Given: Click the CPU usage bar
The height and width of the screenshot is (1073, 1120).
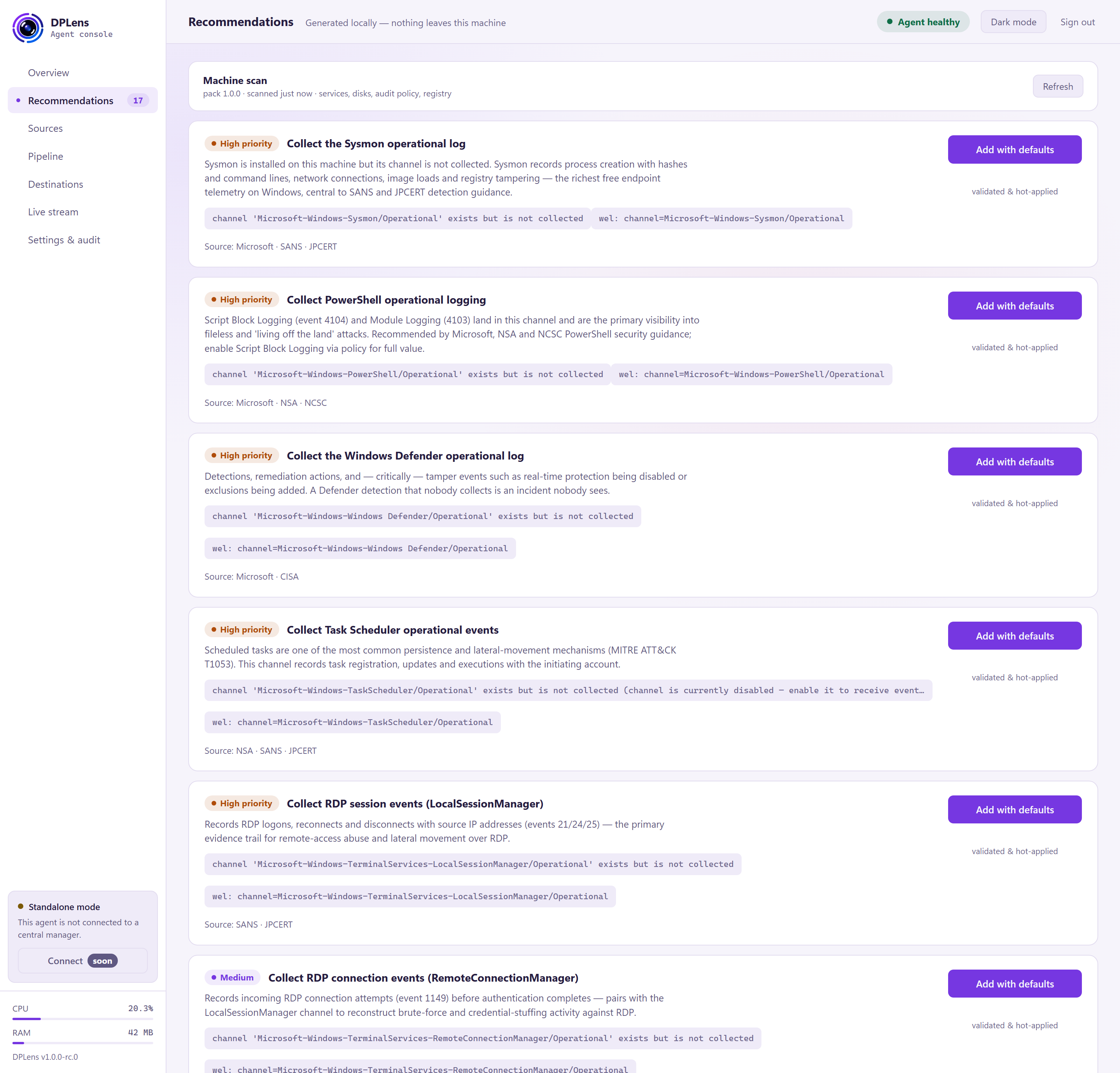Looking at the screenshot, I should pyautogui.click(x=83, y=1019).
